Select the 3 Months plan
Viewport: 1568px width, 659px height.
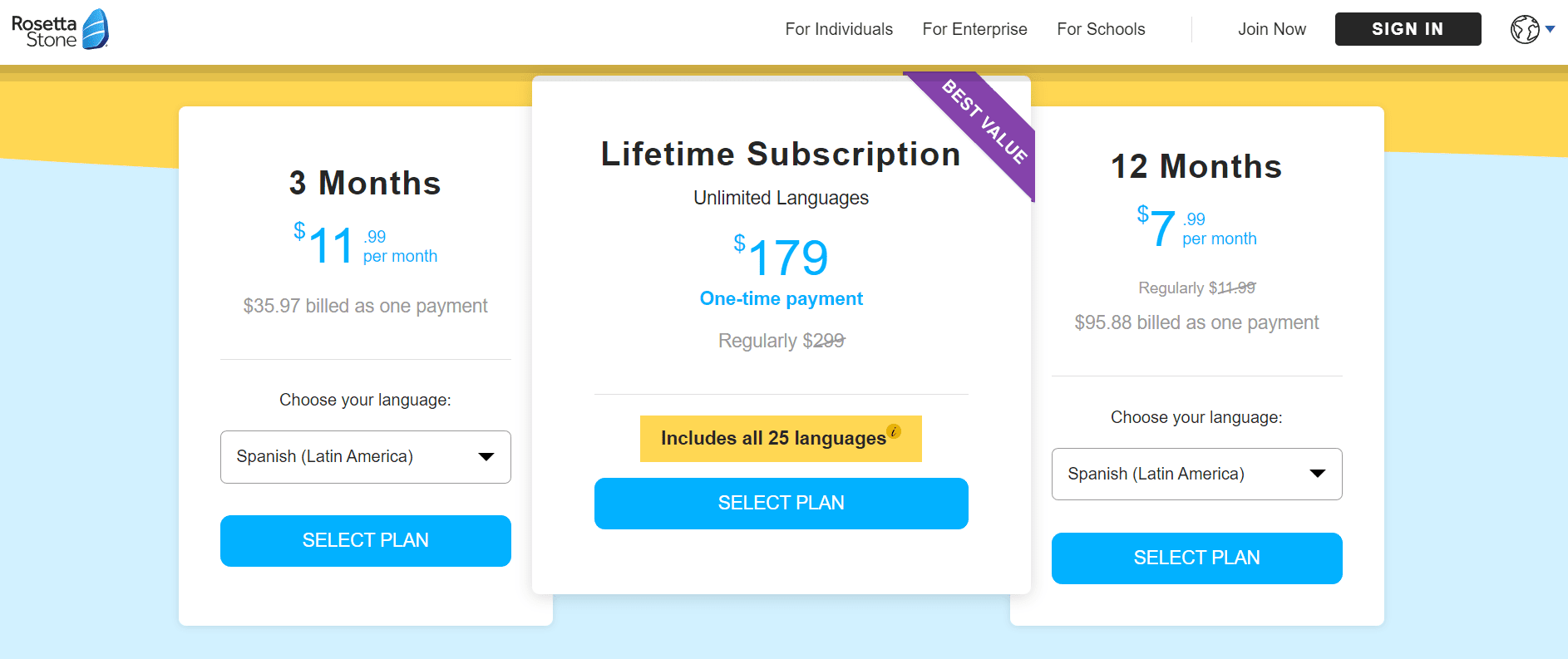coord(365,541)
